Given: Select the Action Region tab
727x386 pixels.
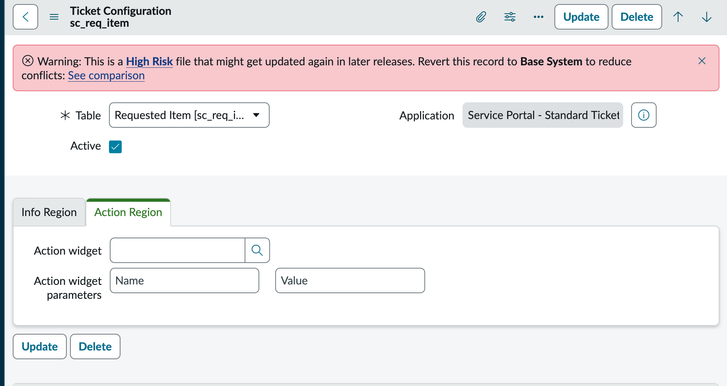Looking at the screenshot, I should point(128,212).
